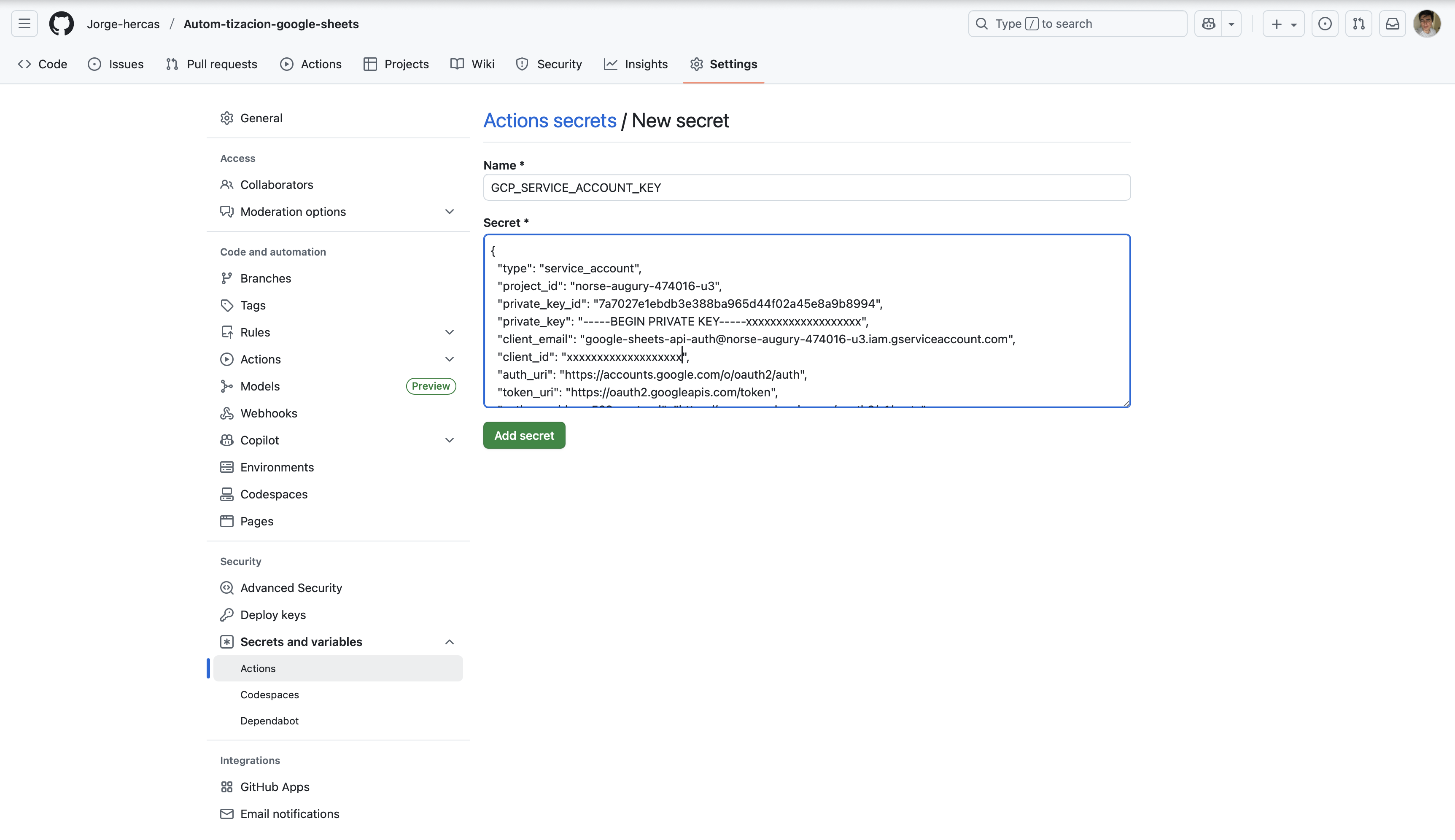1455x840 pixels.
Task: Open dropdown arrow next to Copilot icon
Action: tap(1231, 24)
